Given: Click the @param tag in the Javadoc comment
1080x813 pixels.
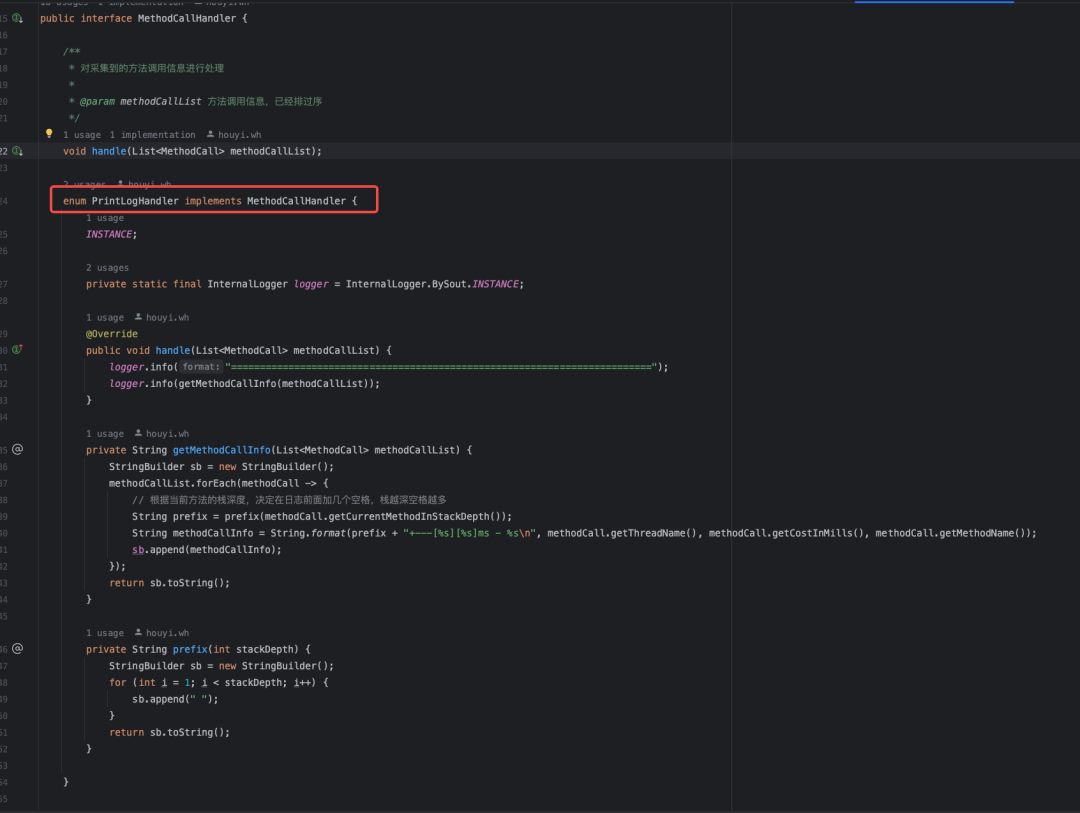Looking at the screenshot, I should click(97, 101).
